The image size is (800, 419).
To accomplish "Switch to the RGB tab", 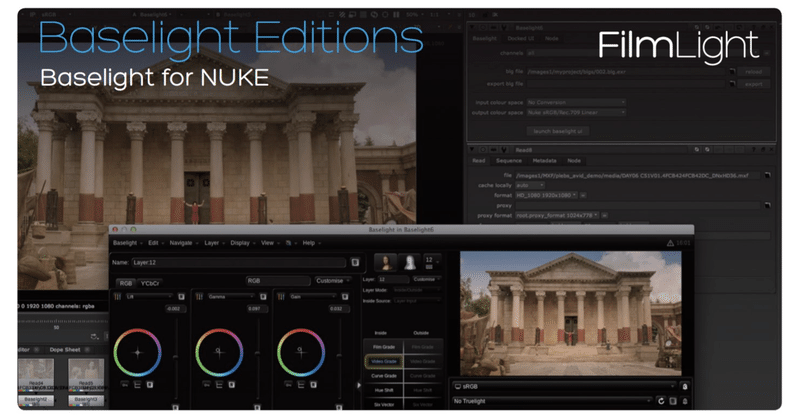I will pos(126,283).
